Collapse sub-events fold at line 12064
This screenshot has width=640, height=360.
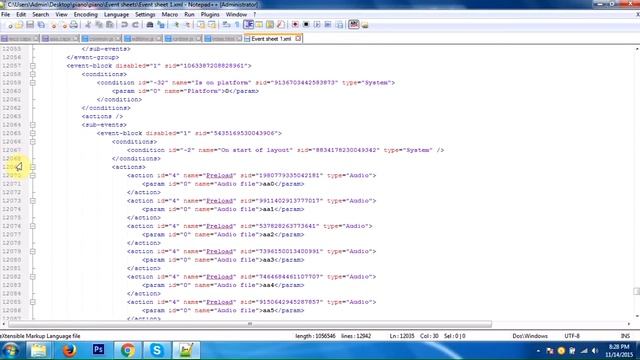point(33,125)
